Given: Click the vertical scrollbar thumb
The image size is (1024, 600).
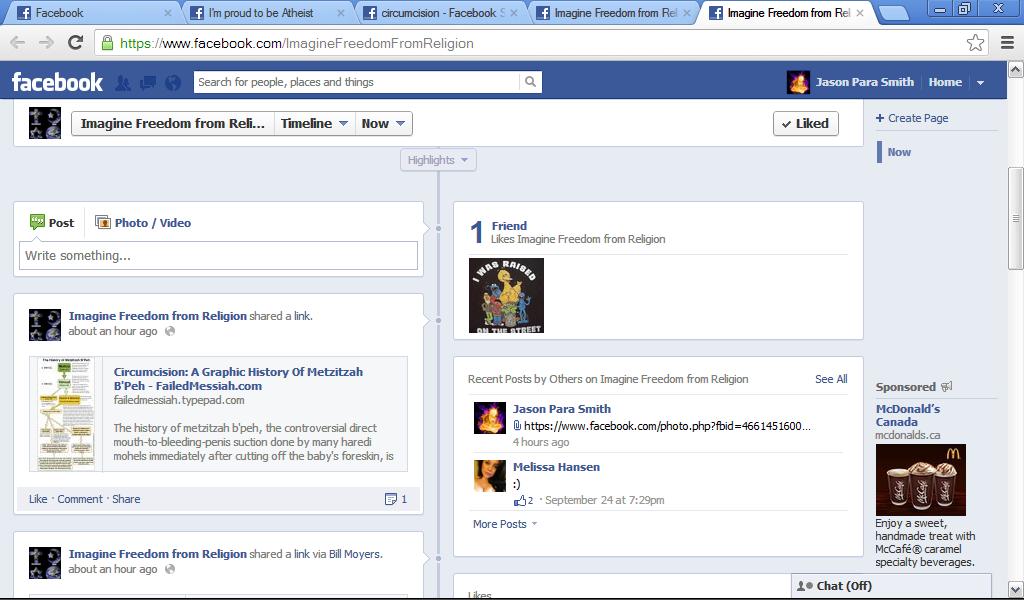Looking at the screenshot, I should [x=1016, y=218].
